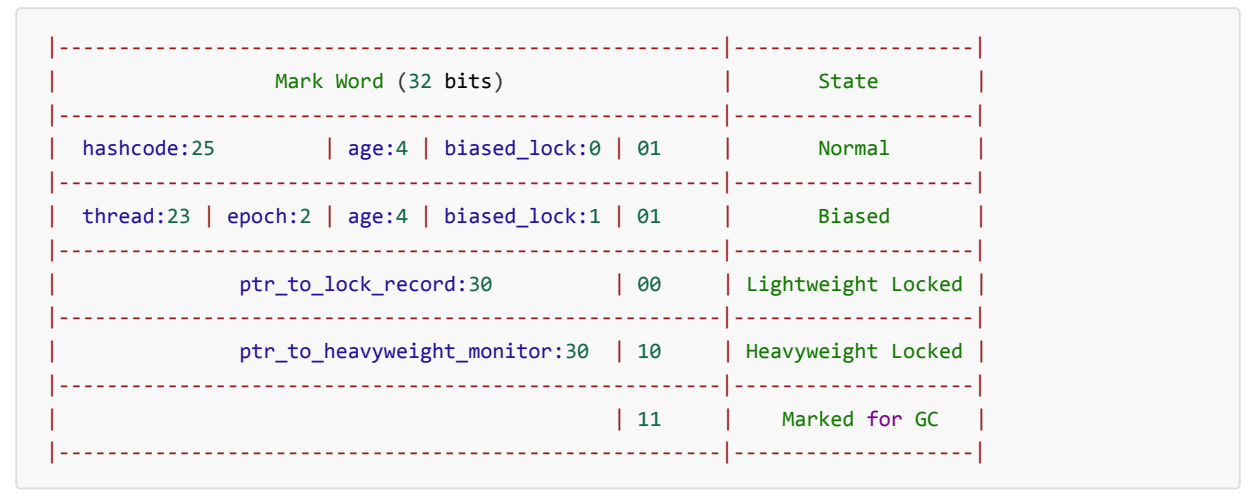Click the biased_lock:0 field
1252x500 pixels.
pyautogui.click(x=522, y=149)
